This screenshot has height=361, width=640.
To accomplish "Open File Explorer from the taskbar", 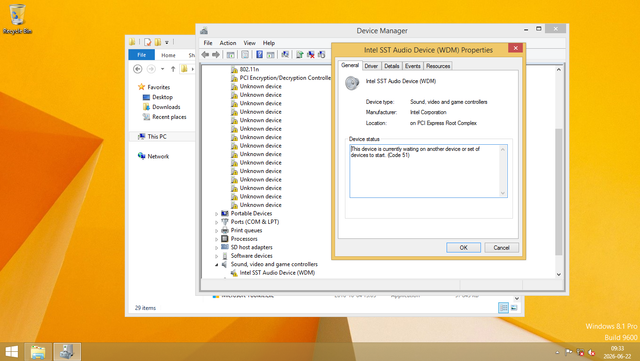I will 38,352.
